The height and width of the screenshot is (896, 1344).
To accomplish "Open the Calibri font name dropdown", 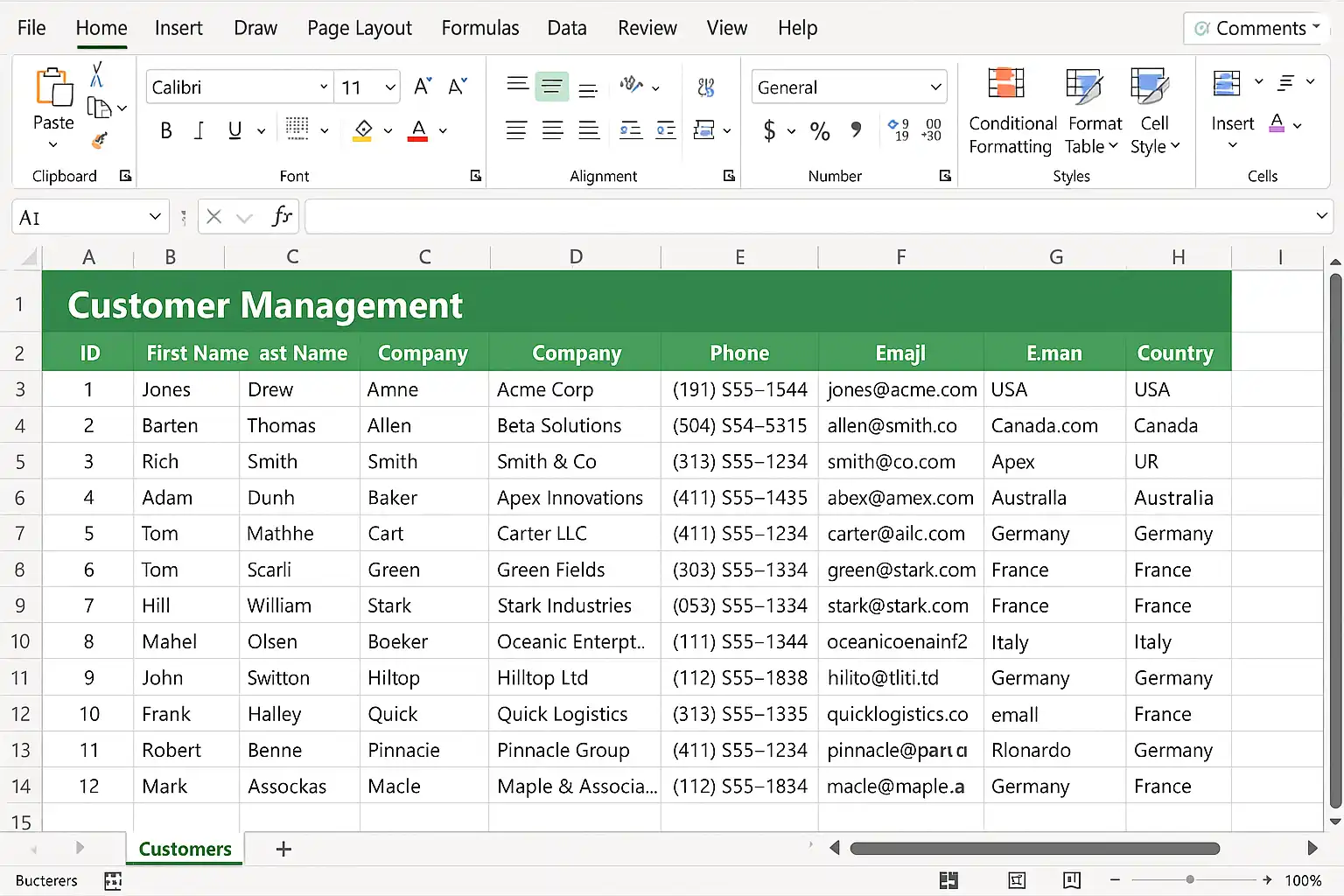I will (x=324, y=87).
